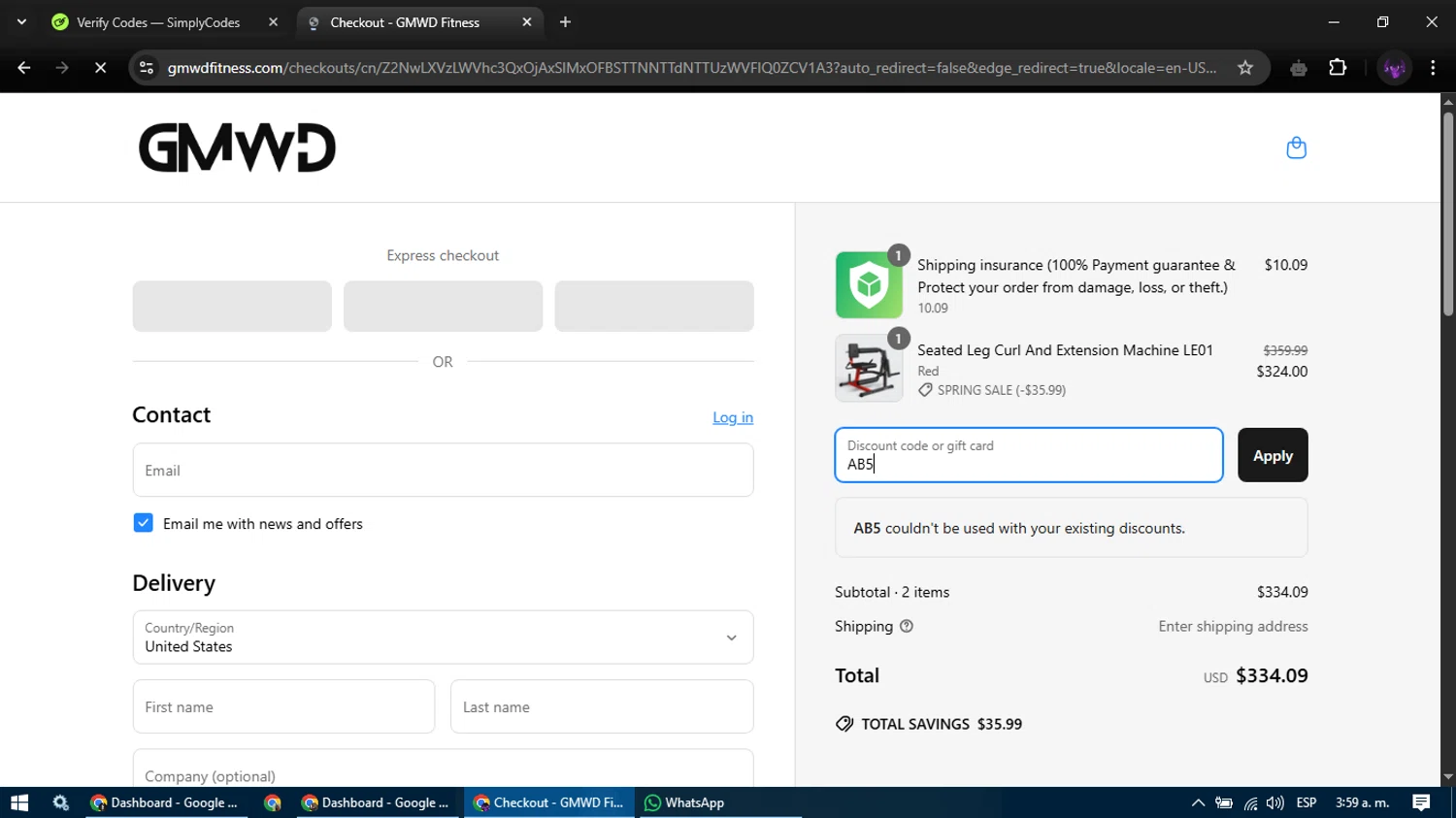This screenshot has width=1456, height=818.
Task: Click Seated Leg Curl And Extension Machine title
Action: coord(1065,350)
